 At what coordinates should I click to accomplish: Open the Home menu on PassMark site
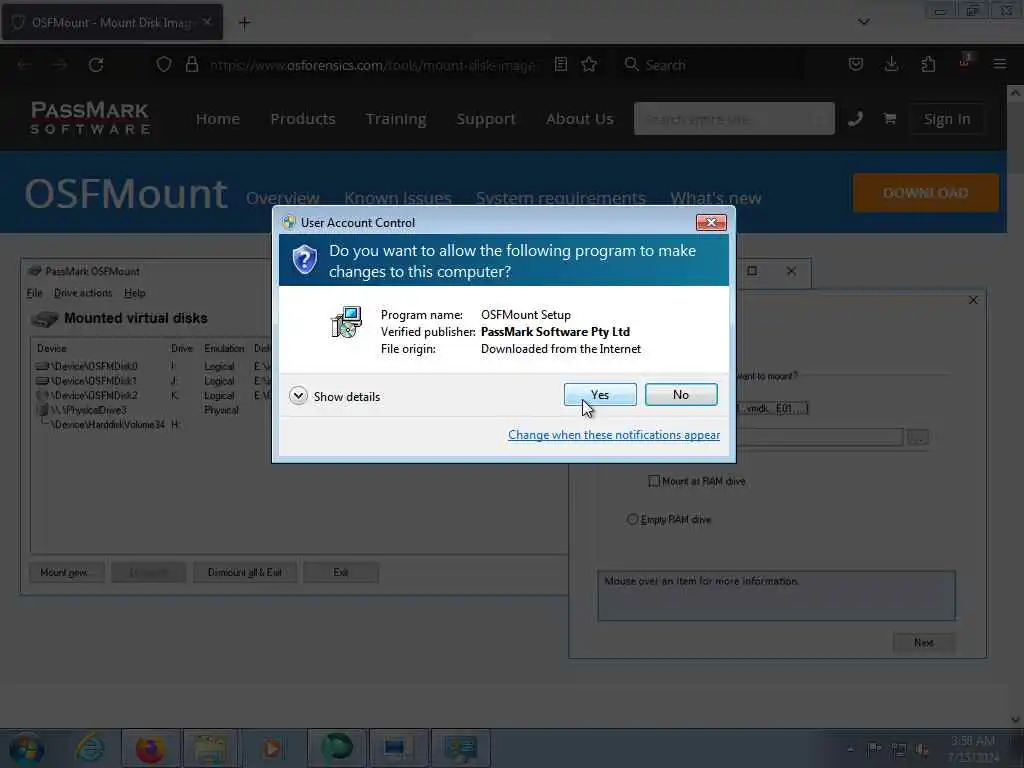(217, 119)
